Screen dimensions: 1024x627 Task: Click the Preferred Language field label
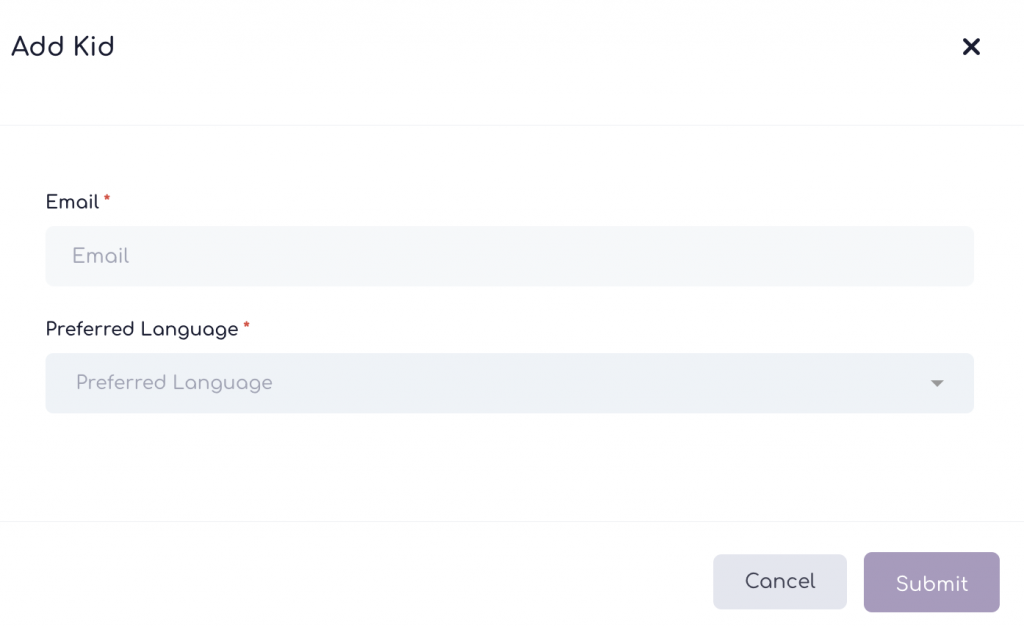coord(142,329)
